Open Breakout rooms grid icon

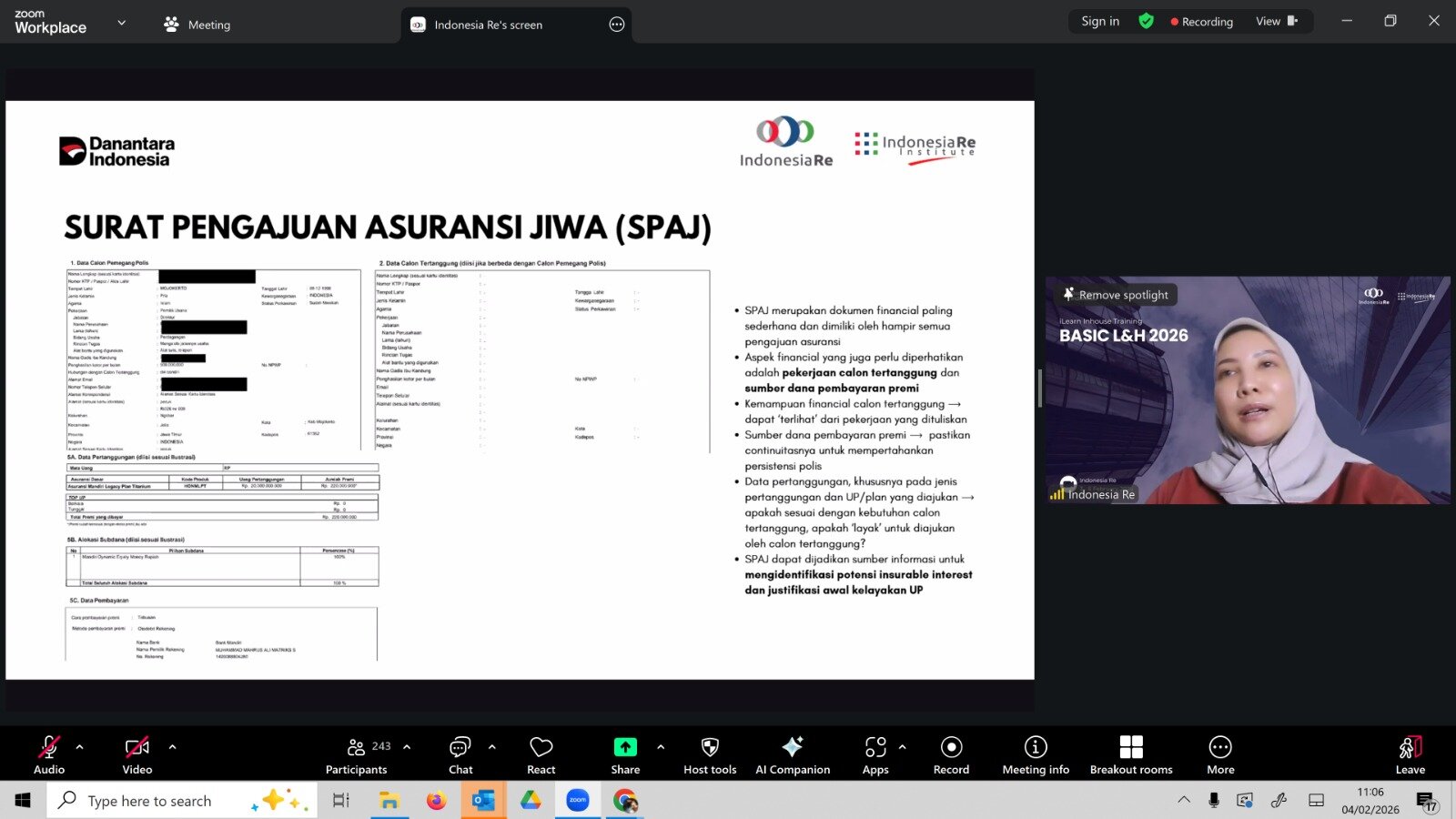[1130, 754]
